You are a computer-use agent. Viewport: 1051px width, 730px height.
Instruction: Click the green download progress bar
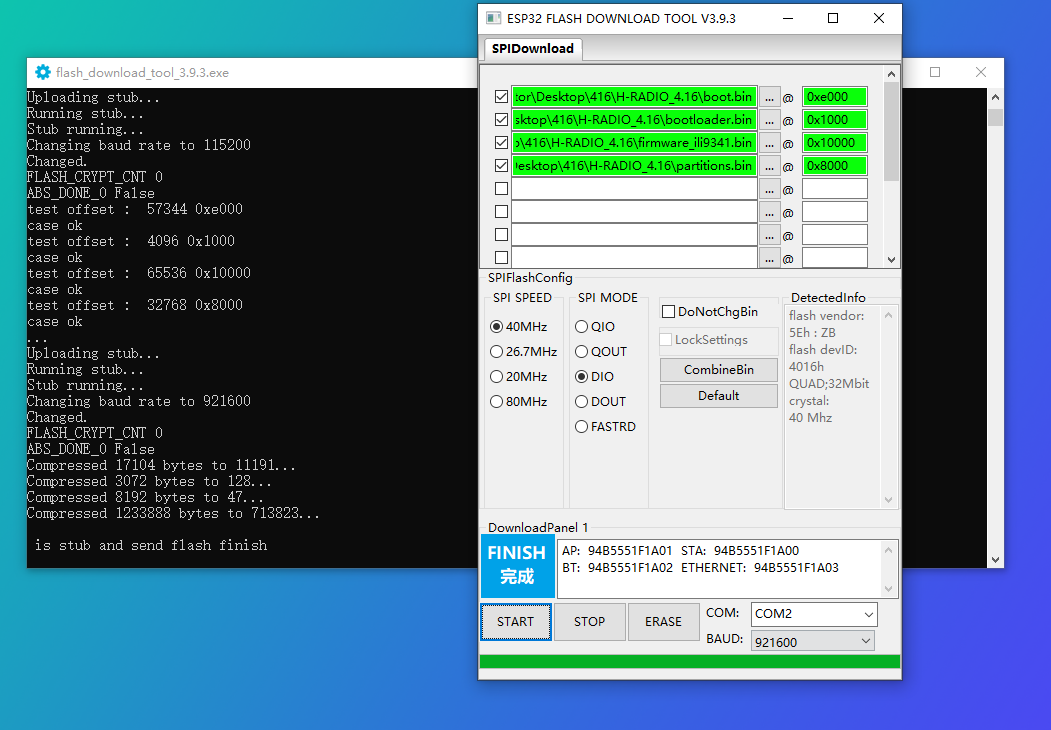click(x=690, y=662)
